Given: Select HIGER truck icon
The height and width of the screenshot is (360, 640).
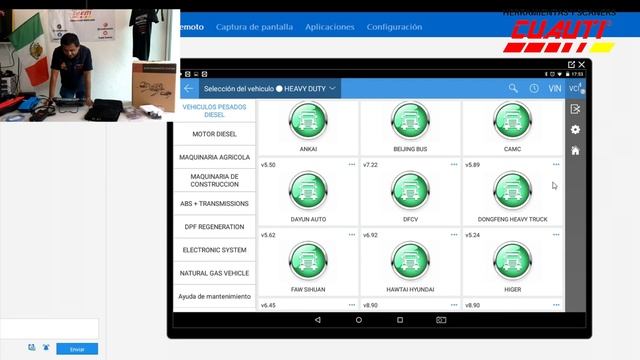Looking at the screenshot, I should click(512, 261).
